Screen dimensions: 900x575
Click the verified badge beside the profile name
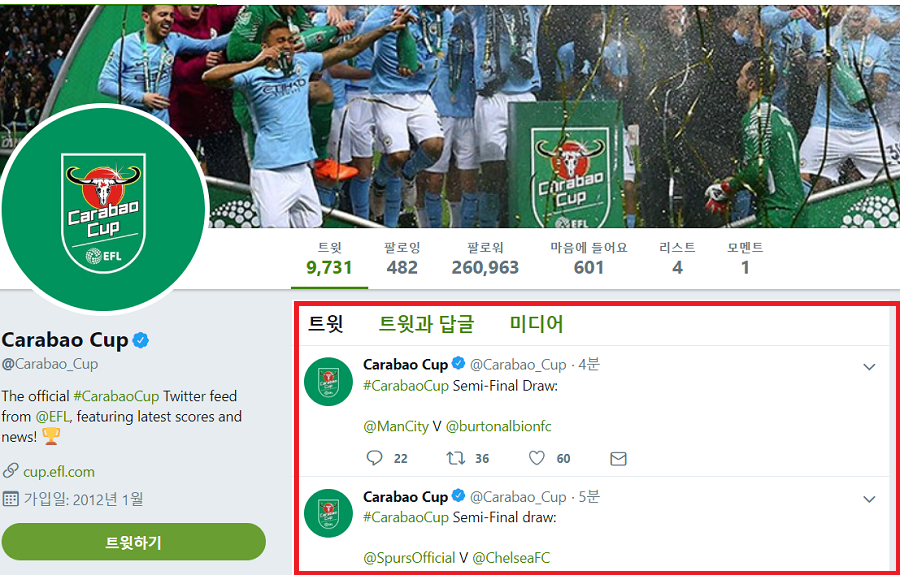click(141, 340)
